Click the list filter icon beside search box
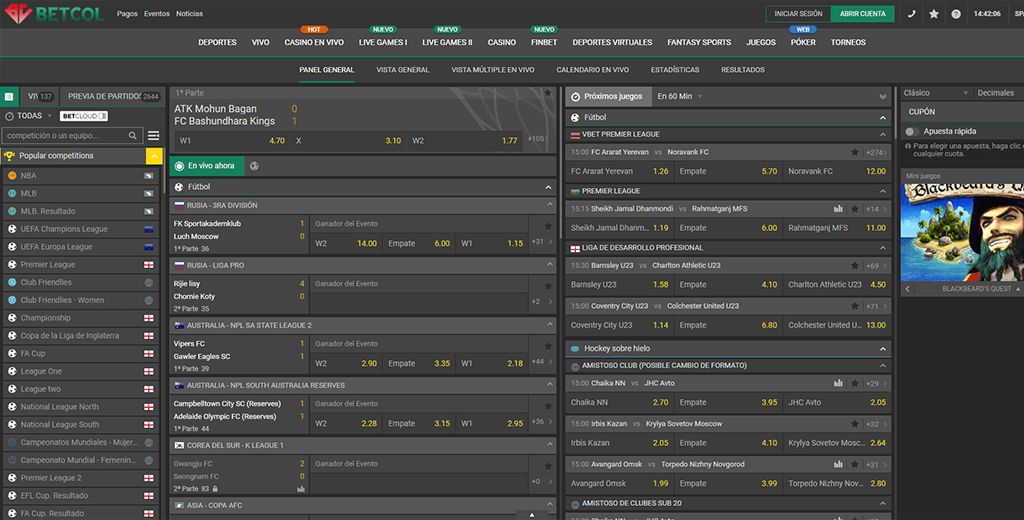 [x=153, y=135]
